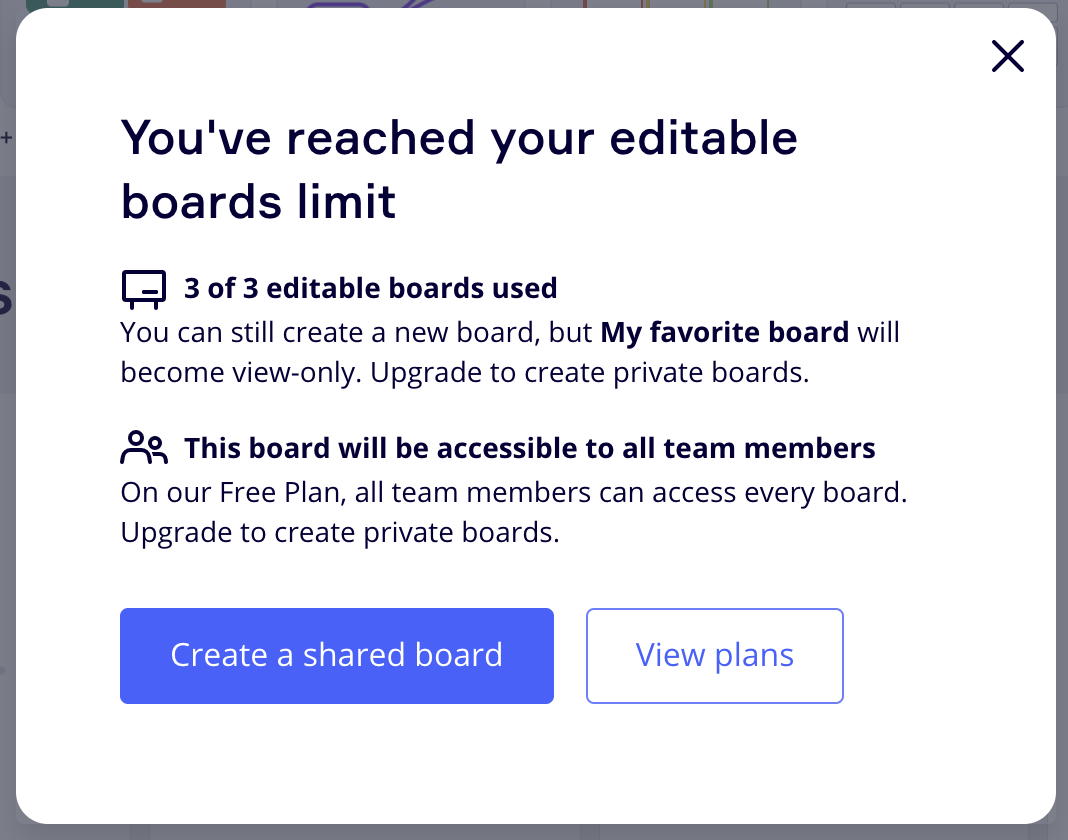Click the "3 of 3 editable boards used" label

coord(370,289)
